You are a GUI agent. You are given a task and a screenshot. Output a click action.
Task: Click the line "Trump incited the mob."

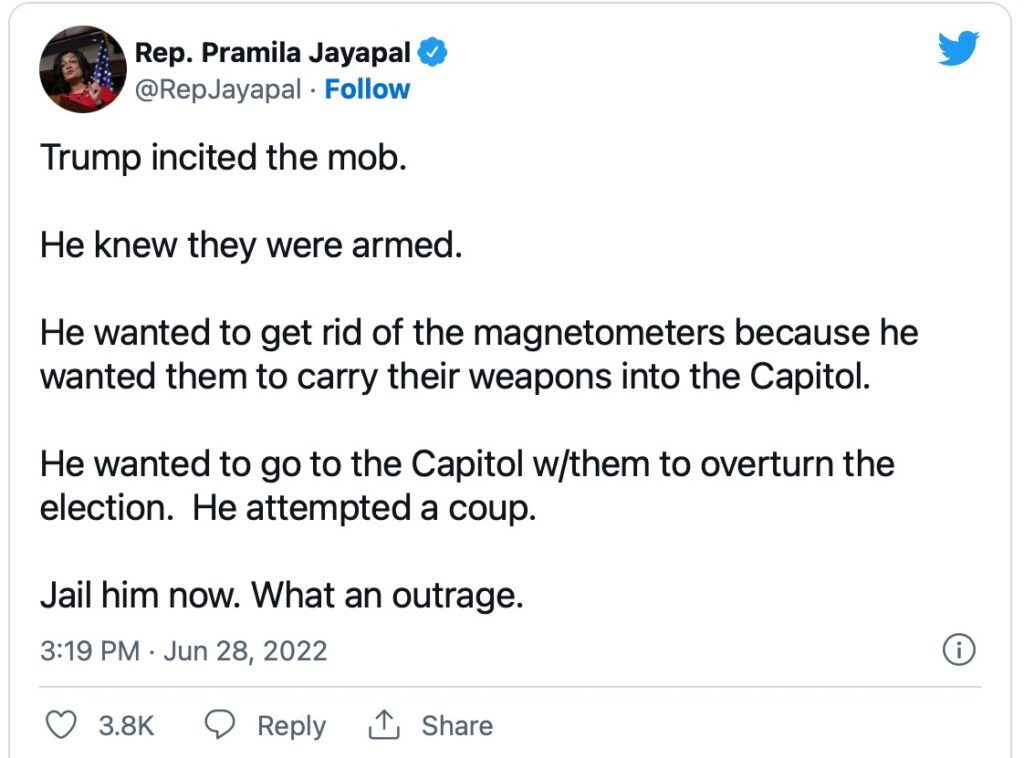(223, 159)
